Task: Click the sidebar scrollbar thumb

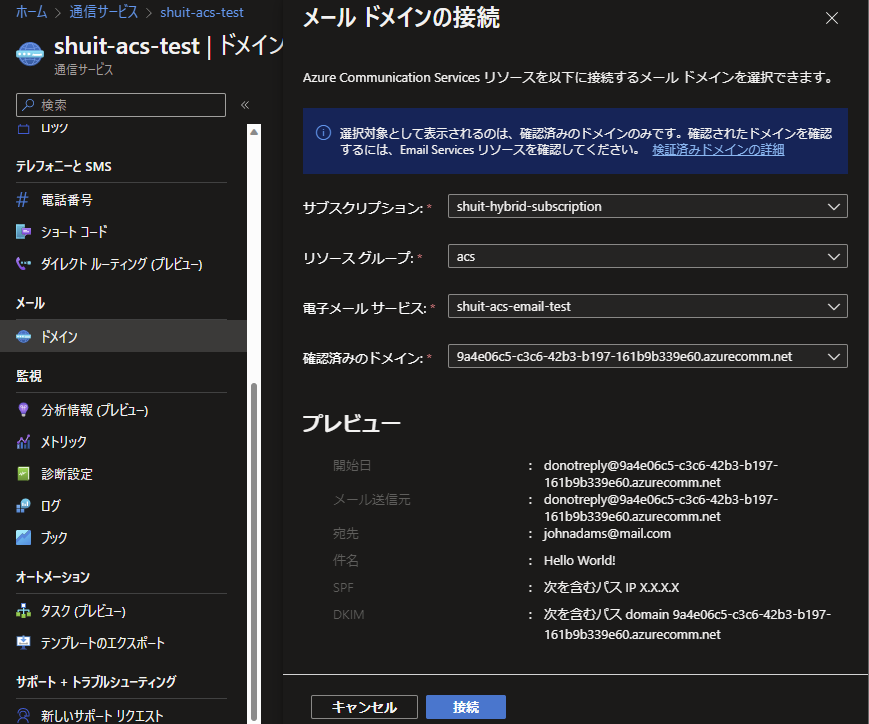Action: pyautogui.click(x=254, y=550)
